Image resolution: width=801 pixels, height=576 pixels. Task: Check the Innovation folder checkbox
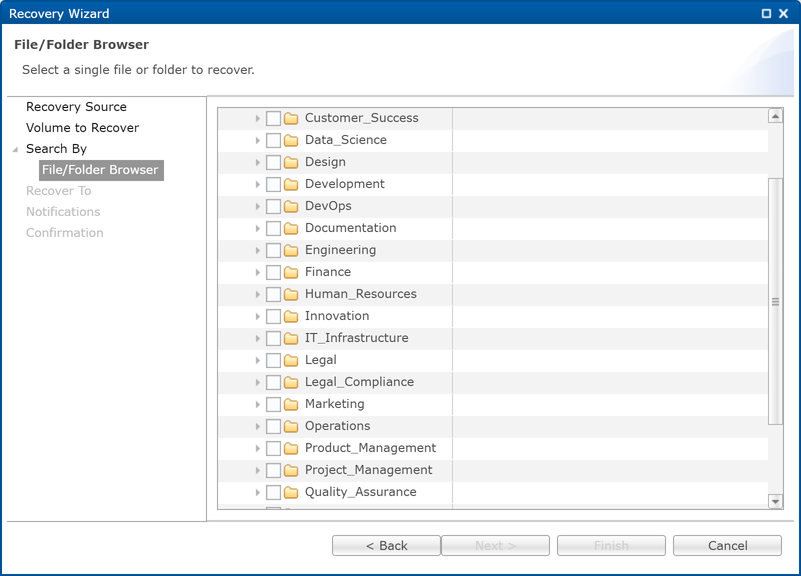coord(273,316)
